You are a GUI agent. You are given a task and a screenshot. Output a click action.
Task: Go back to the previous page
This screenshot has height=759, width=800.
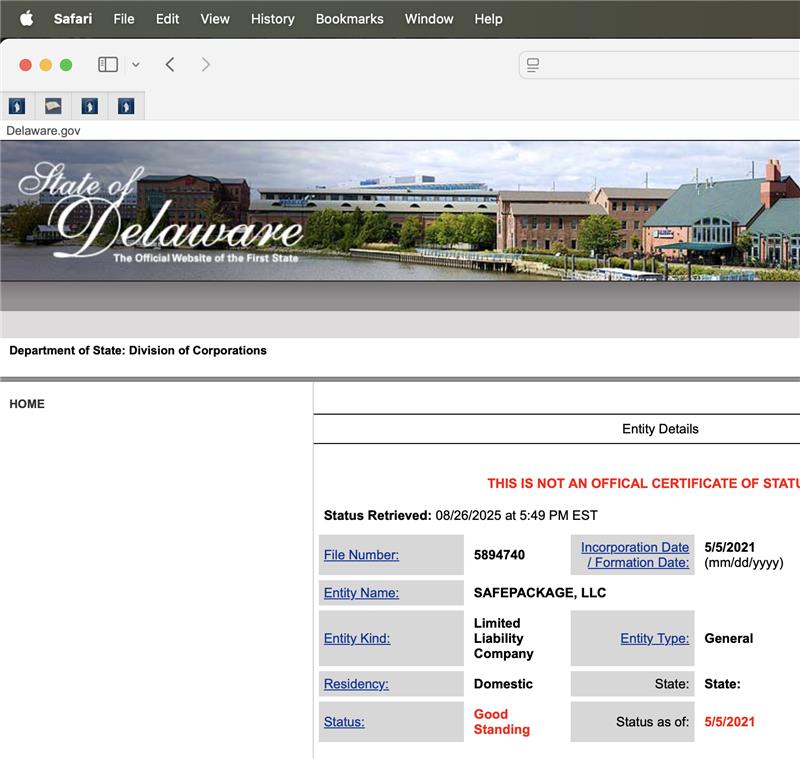click(170, 65)
